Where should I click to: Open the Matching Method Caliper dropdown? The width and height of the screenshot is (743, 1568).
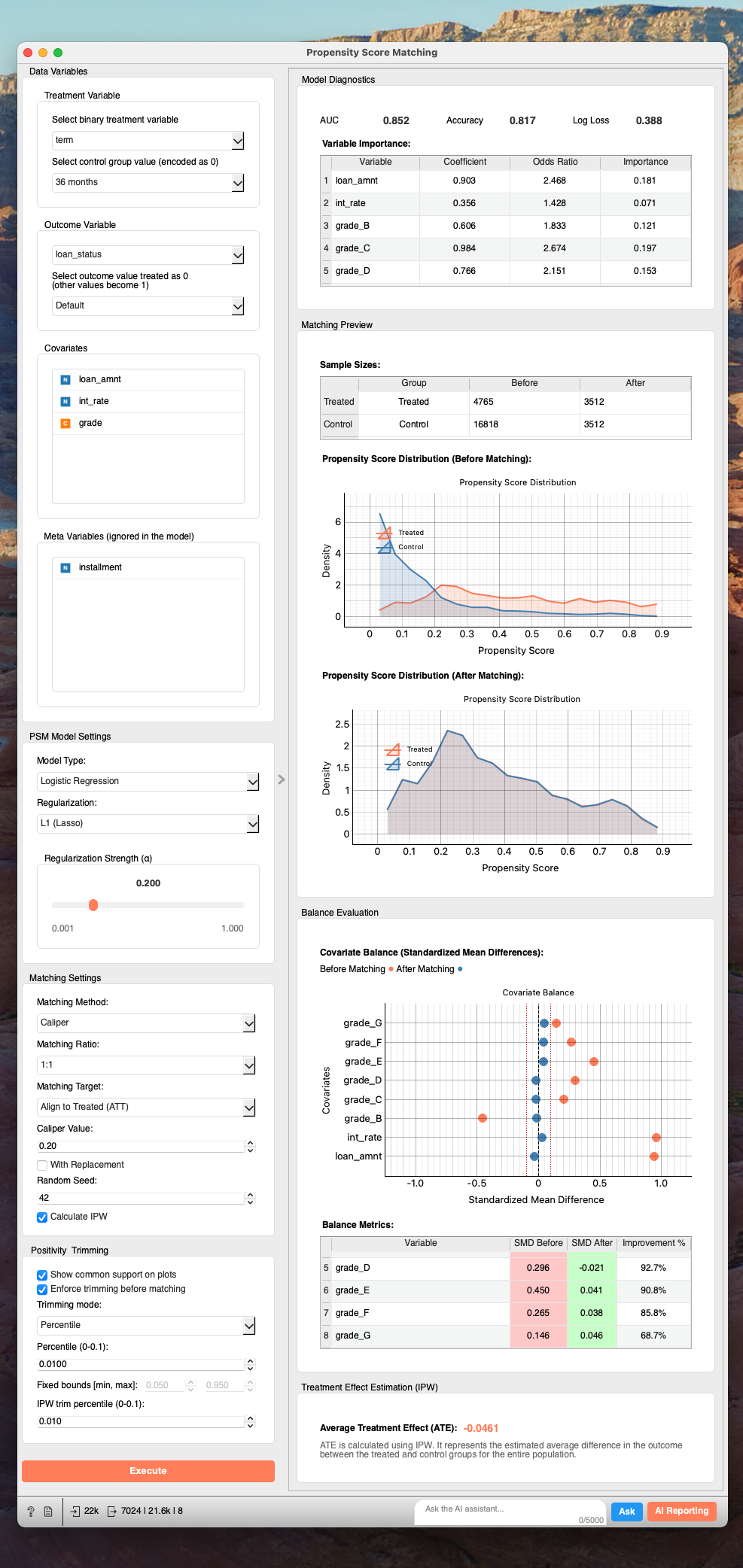147,1023
